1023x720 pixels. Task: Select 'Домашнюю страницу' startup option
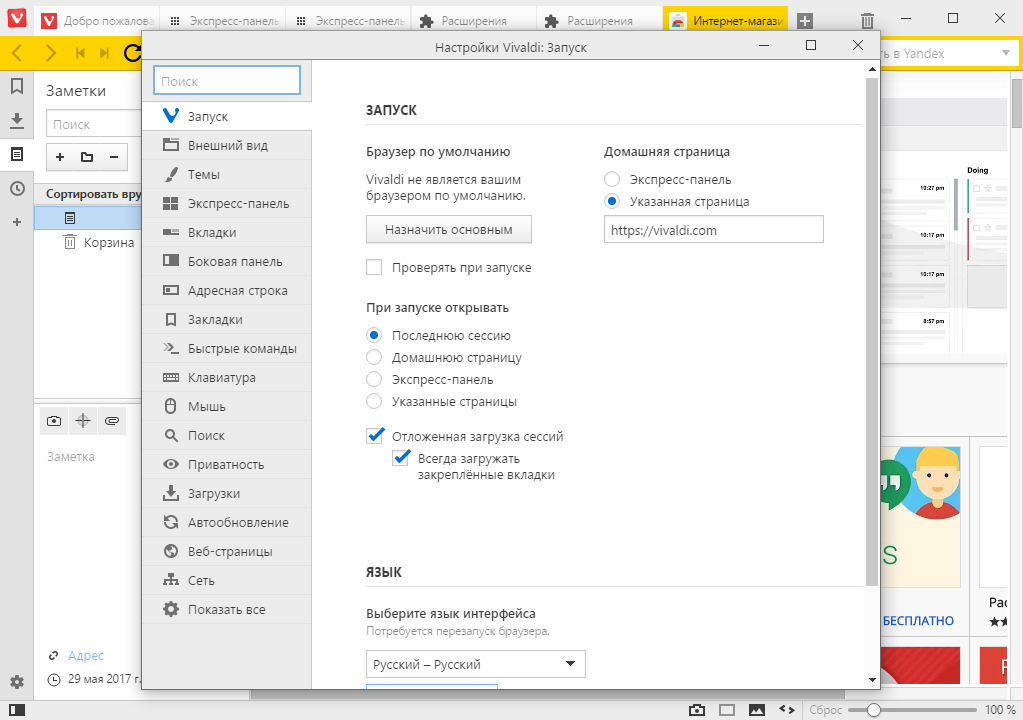pos(375,357)
